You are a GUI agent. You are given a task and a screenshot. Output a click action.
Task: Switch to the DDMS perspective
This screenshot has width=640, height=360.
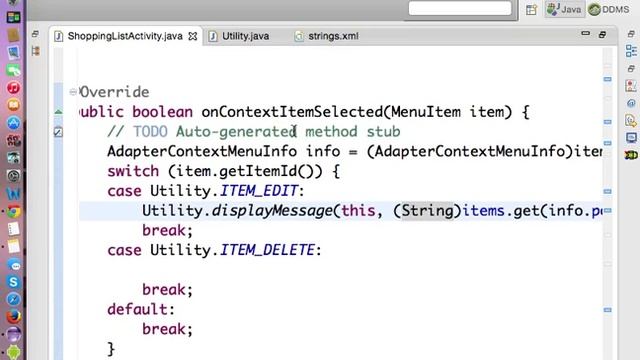pos(609,9)
